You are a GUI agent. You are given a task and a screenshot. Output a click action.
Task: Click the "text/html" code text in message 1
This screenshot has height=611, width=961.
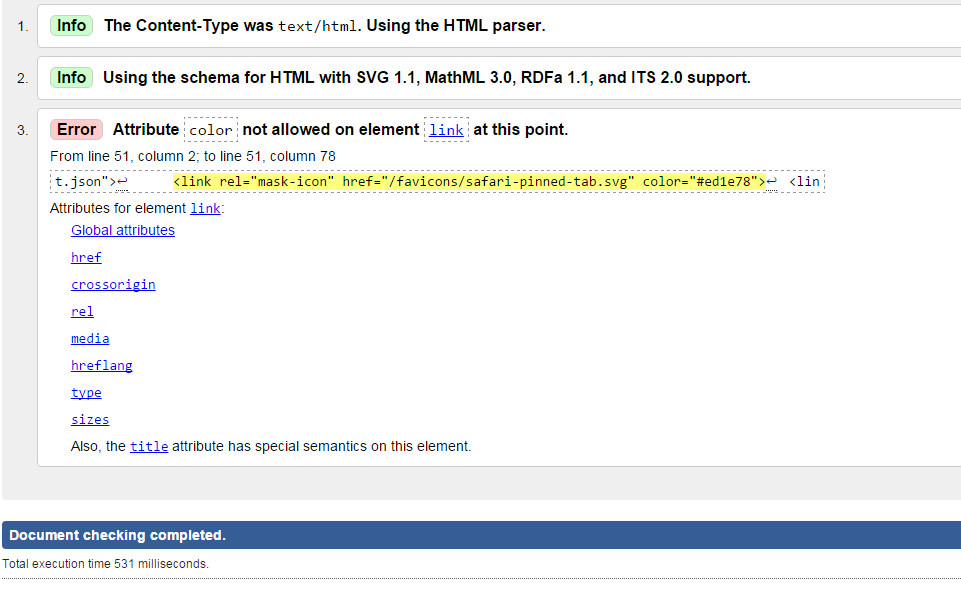point(317,26)
